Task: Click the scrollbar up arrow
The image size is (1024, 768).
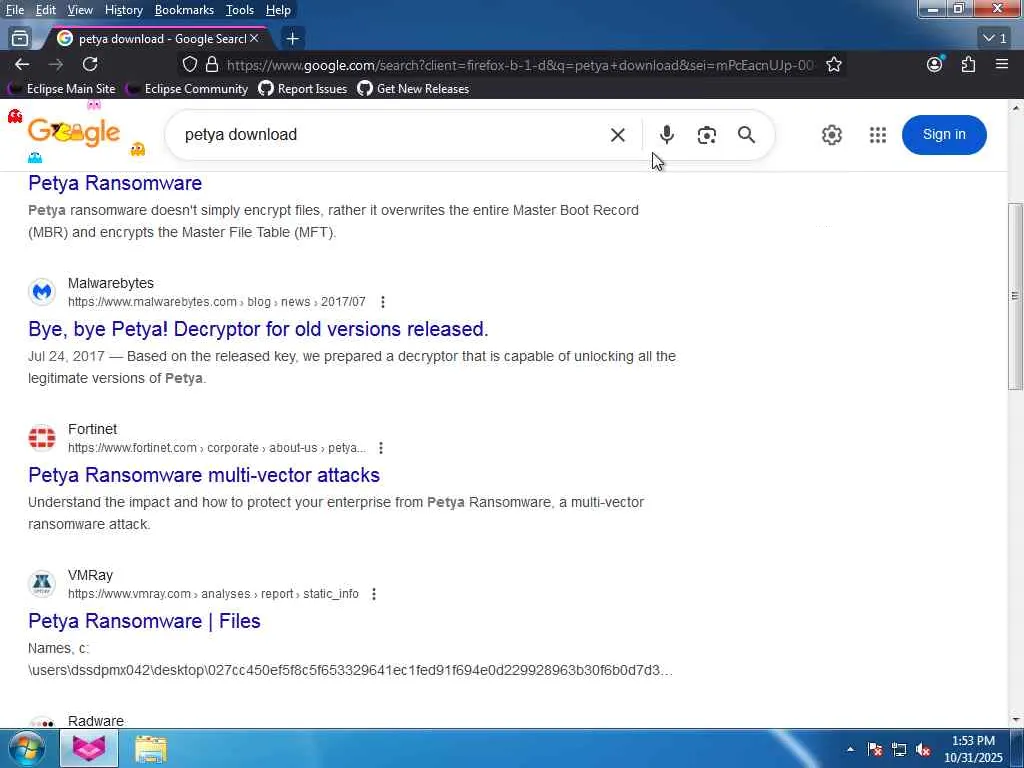Action: pos(1016,108)
